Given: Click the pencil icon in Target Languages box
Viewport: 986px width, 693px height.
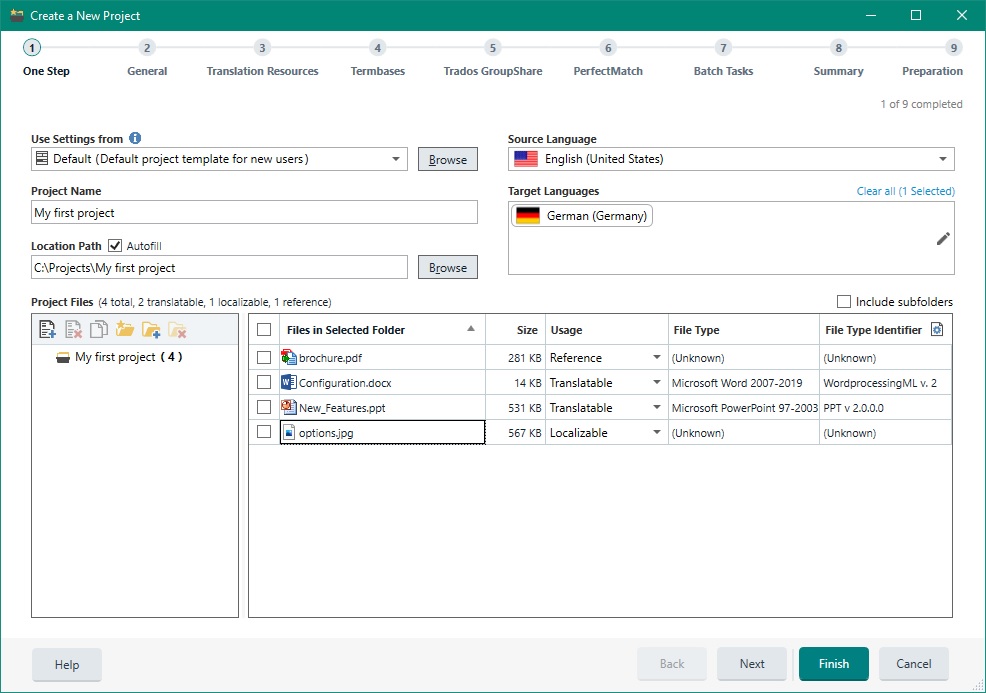Looking at the screenshot, I should click(x=942, y=238).
